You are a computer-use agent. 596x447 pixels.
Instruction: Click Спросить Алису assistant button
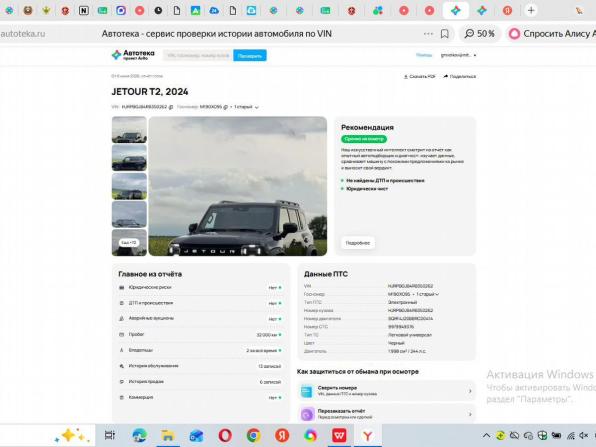(551, 34)
